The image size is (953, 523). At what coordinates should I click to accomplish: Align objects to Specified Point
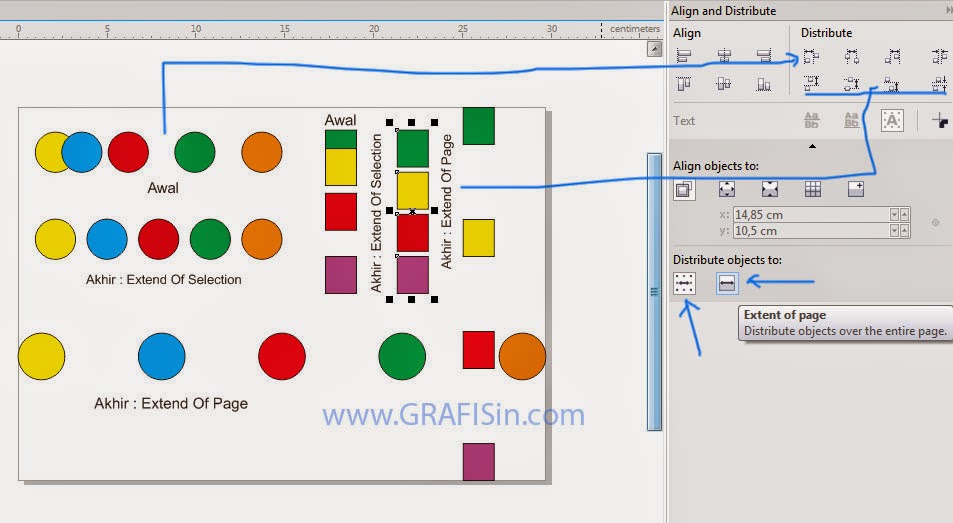pyautogui.click(x=856, y=190)
